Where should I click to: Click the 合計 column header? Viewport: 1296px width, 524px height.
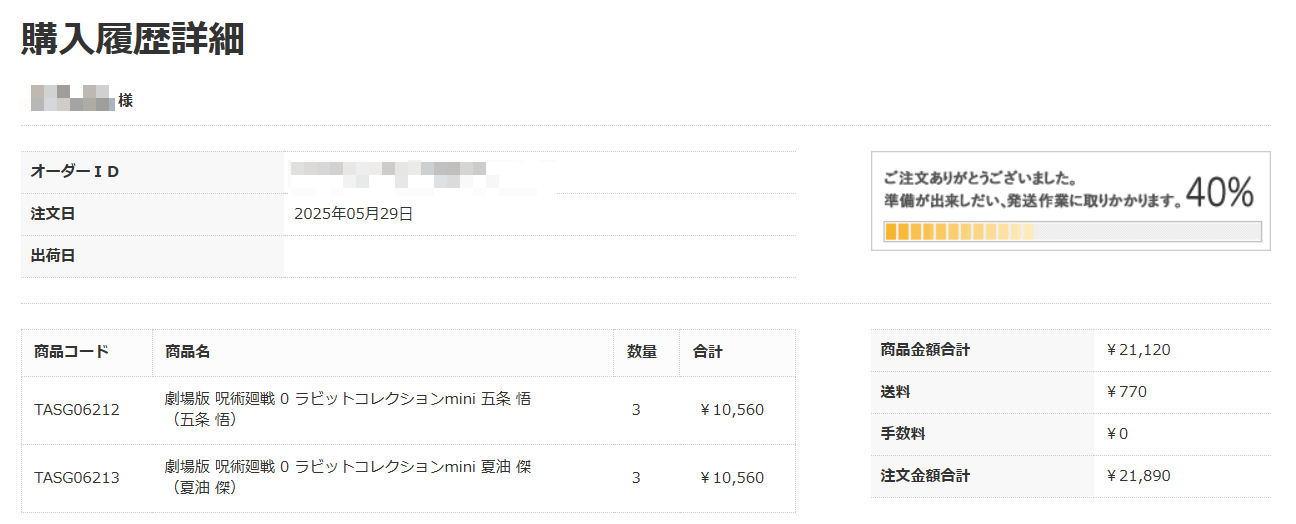coord(708,352)
